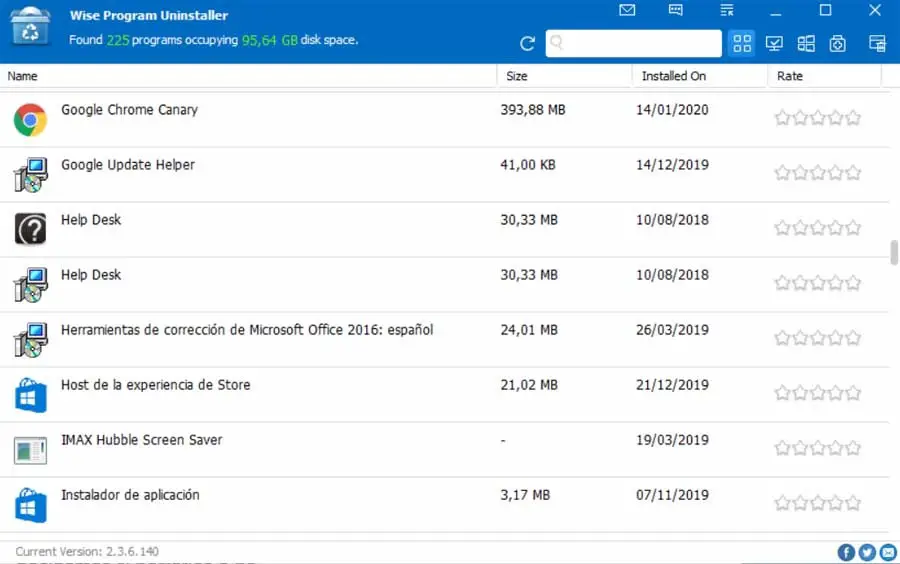
Task: Click the Current Version 2.3.6.140 text
Action: [x=87, y=552]
